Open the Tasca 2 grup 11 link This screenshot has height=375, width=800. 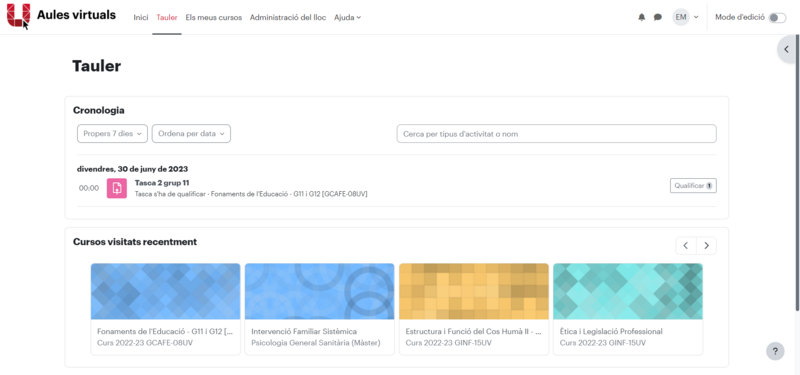click(162, 183)
